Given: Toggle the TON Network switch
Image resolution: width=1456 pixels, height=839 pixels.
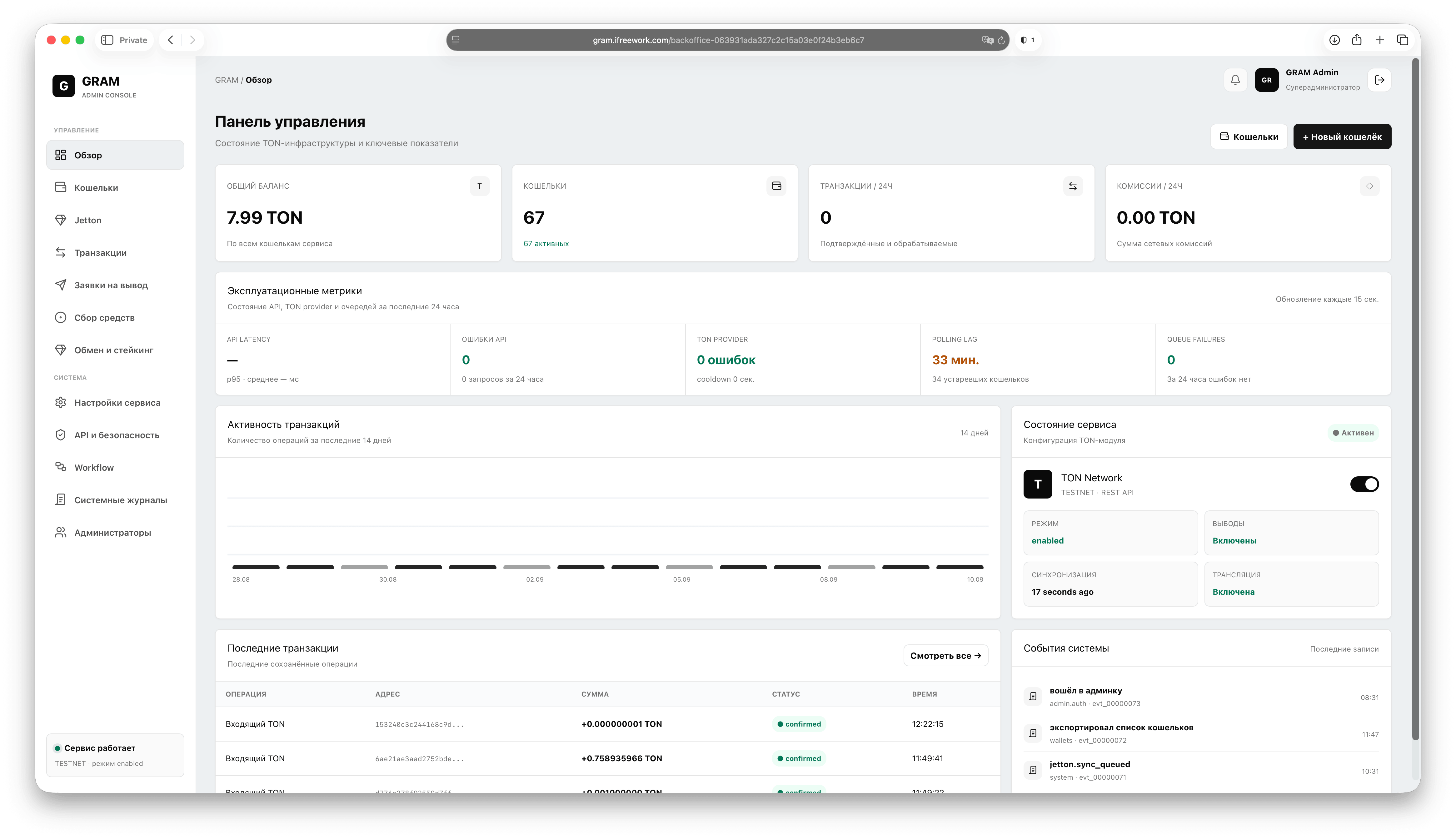Looking at the screenshot, I should [1364, 484].
